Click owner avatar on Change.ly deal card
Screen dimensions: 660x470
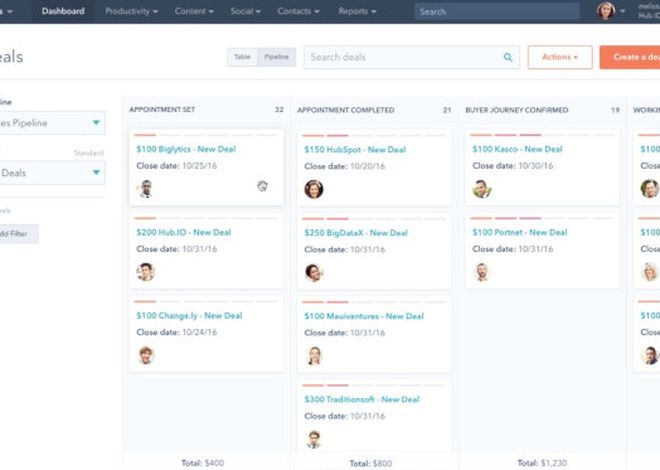coord(146,355)
